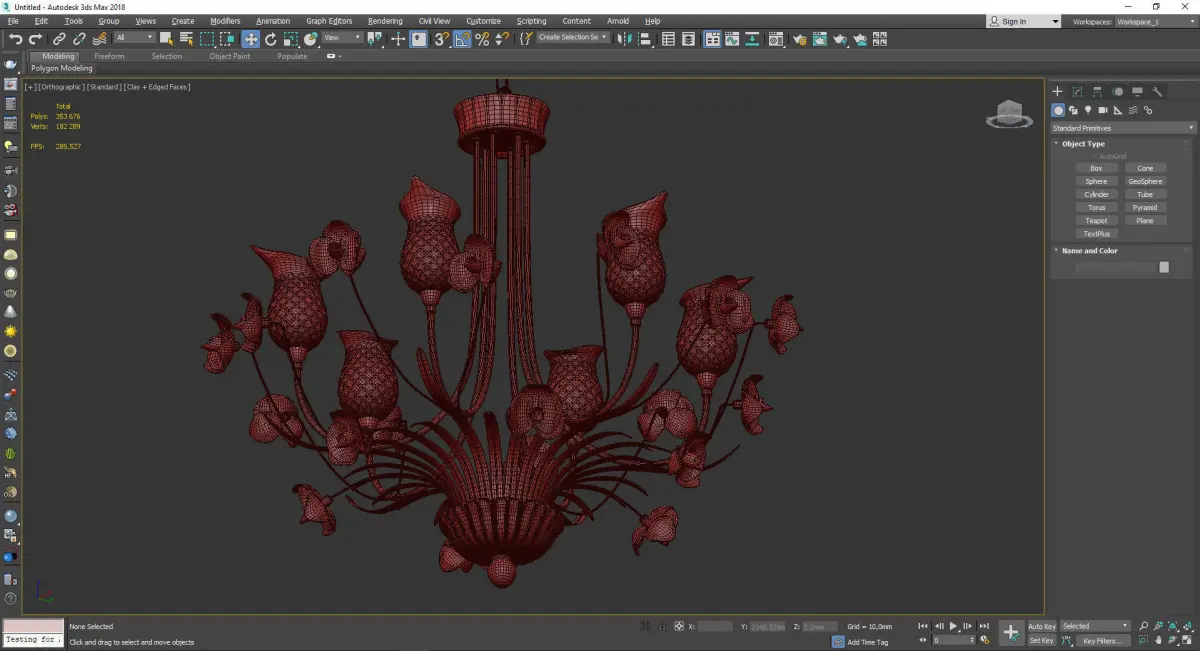The width and height of the screenshot is (1200, 651).
Task: Choose the Select Object tool
Action: (166, 39)
